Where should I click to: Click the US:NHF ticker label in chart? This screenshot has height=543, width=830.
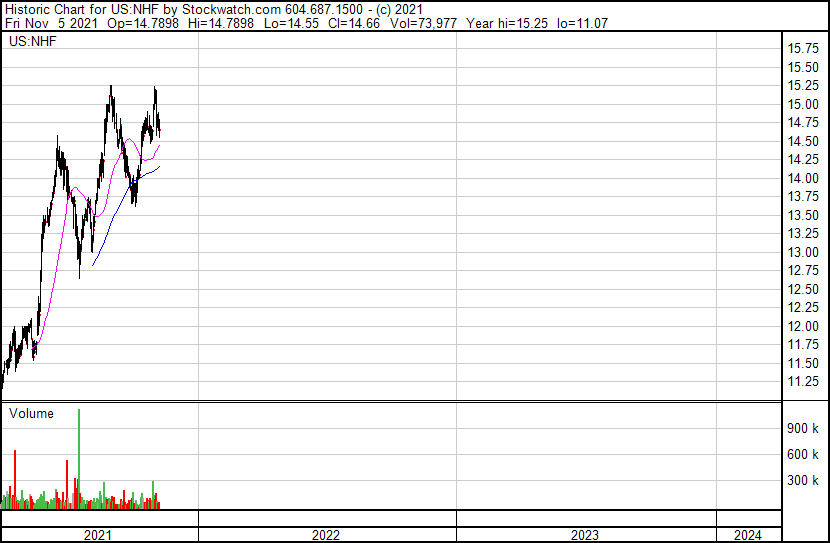(31, 42)
